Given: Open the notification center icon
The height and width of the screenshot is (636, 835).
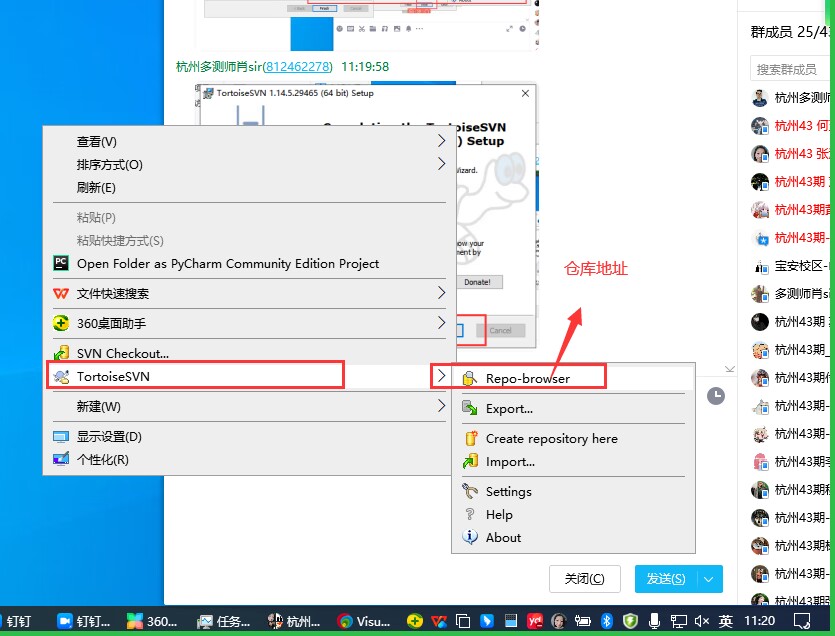Looking at the screenshot, I should click(x=802, y=621).
